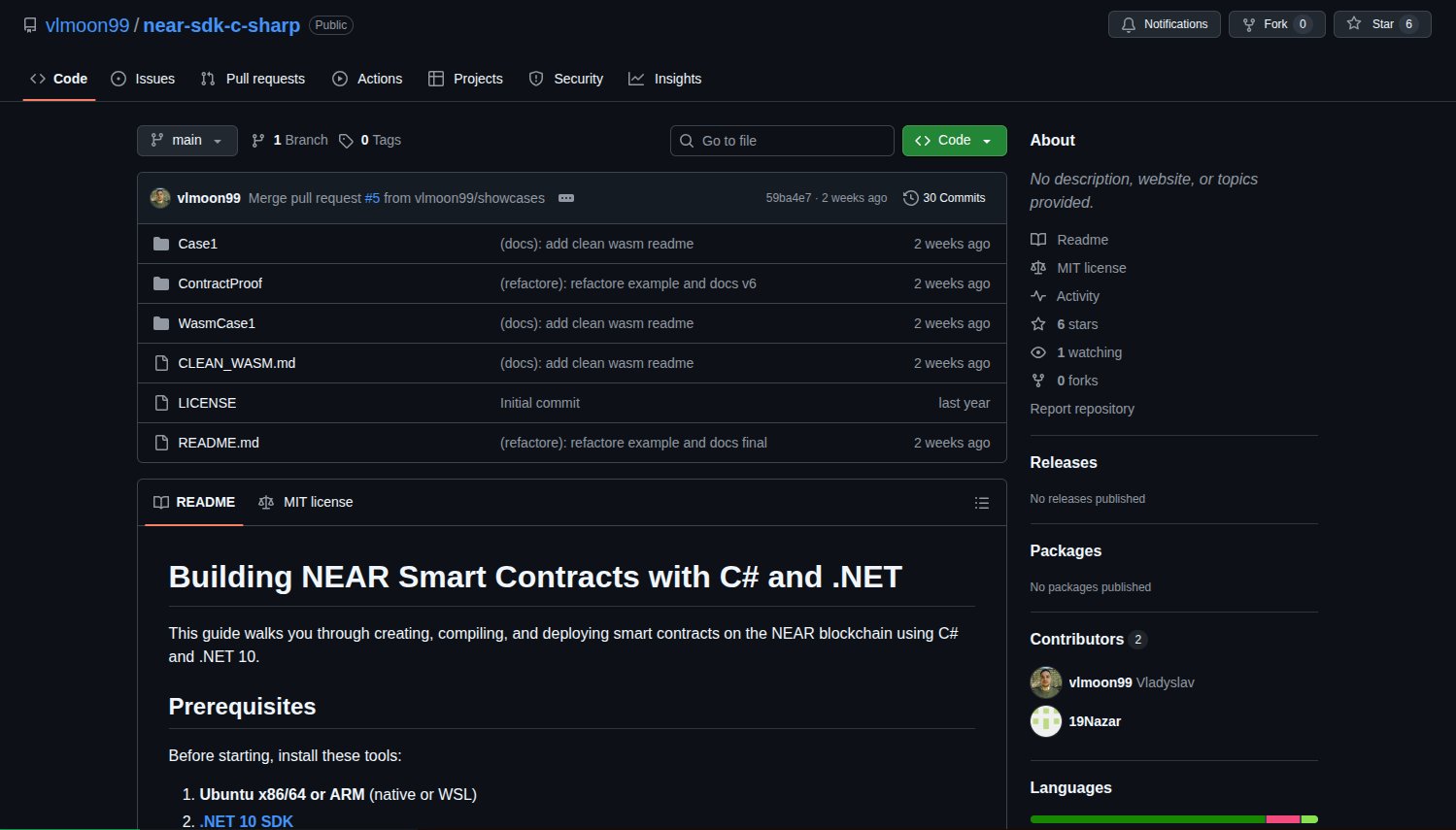Viewport: 1456px width, 830px height.
Task: Click the languages color bar
Action: coord(1173,819)
